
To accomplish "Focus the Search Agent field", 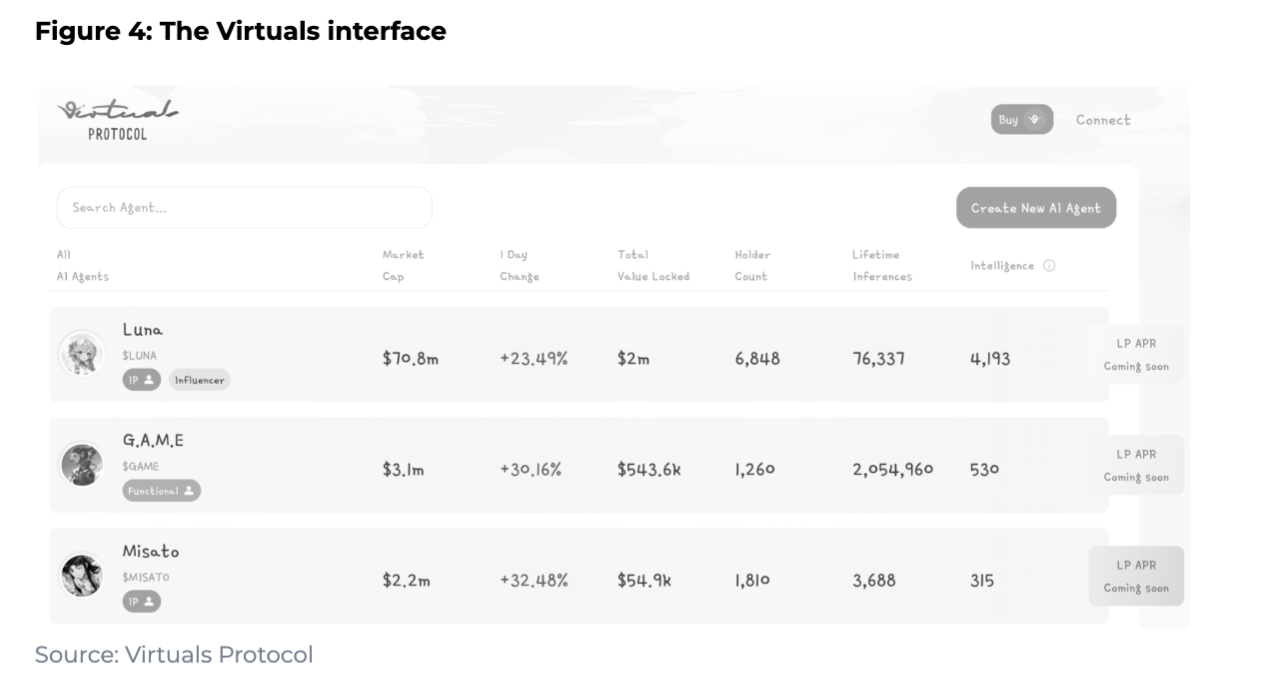I will point(244,208).
